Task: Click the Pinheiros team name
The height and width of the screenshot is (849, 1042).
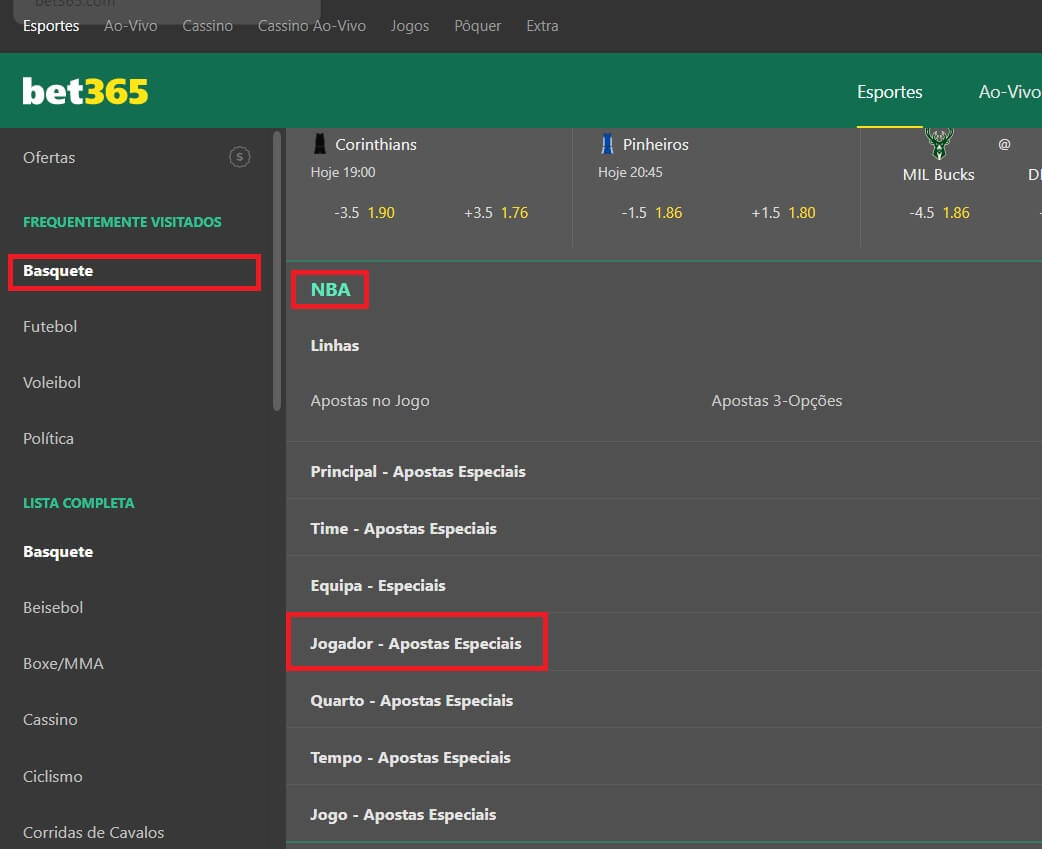Action: [x=655, y=144]
